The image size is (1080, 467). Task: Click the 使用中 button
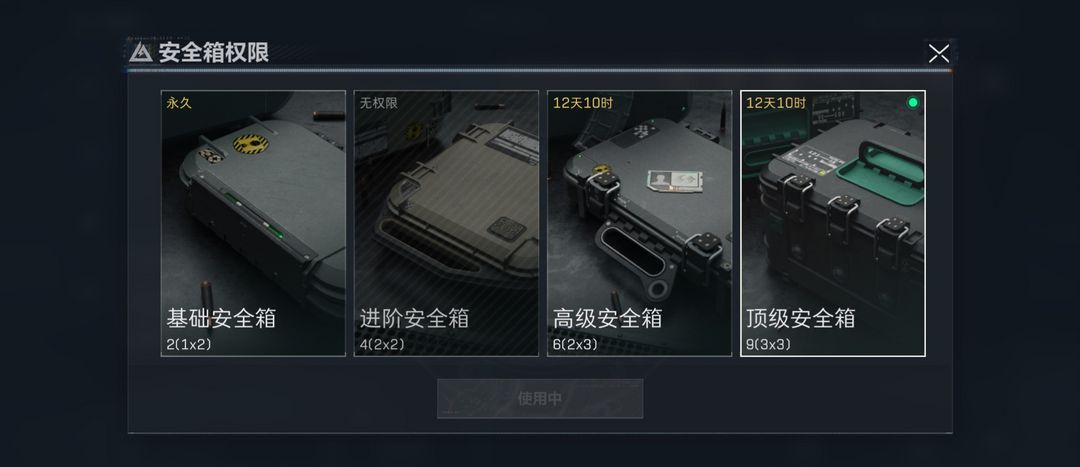coord(540,398)
